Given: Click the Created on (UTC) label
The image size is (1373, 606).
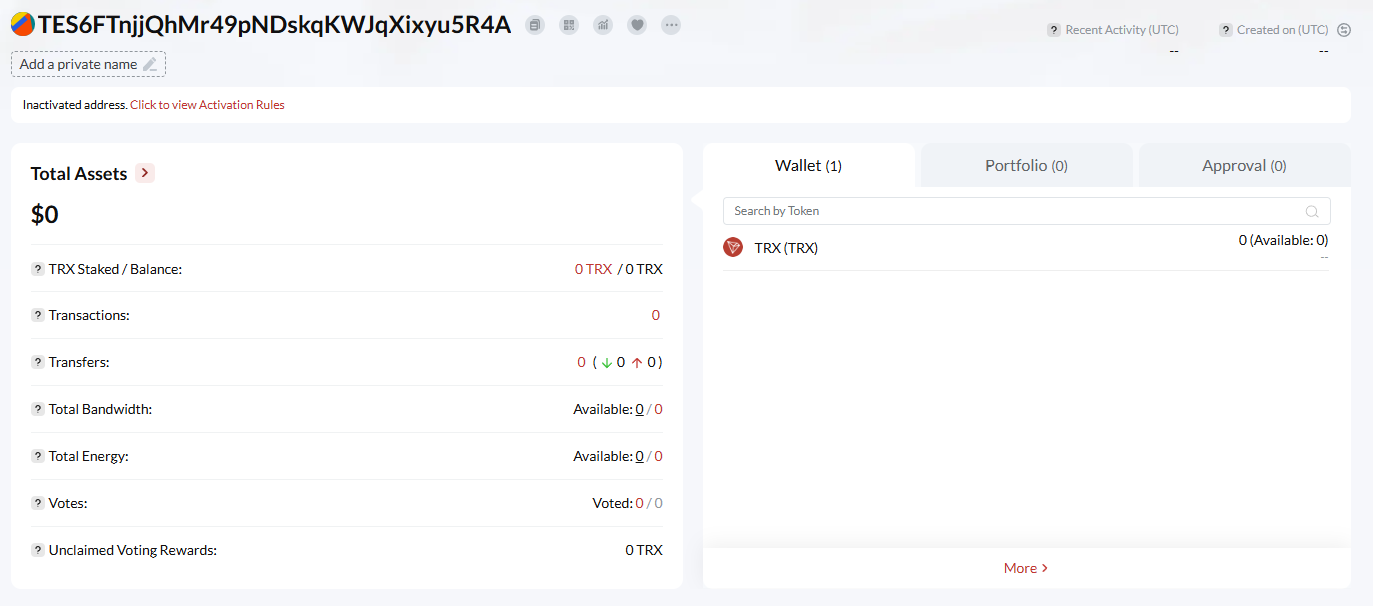Looking at the screenshot, I should tap(1283, 30).
